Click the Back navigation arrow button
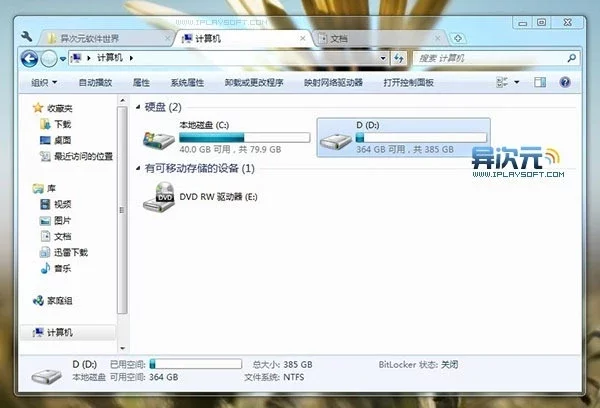 pyautogui.click(x=29, y=59)
